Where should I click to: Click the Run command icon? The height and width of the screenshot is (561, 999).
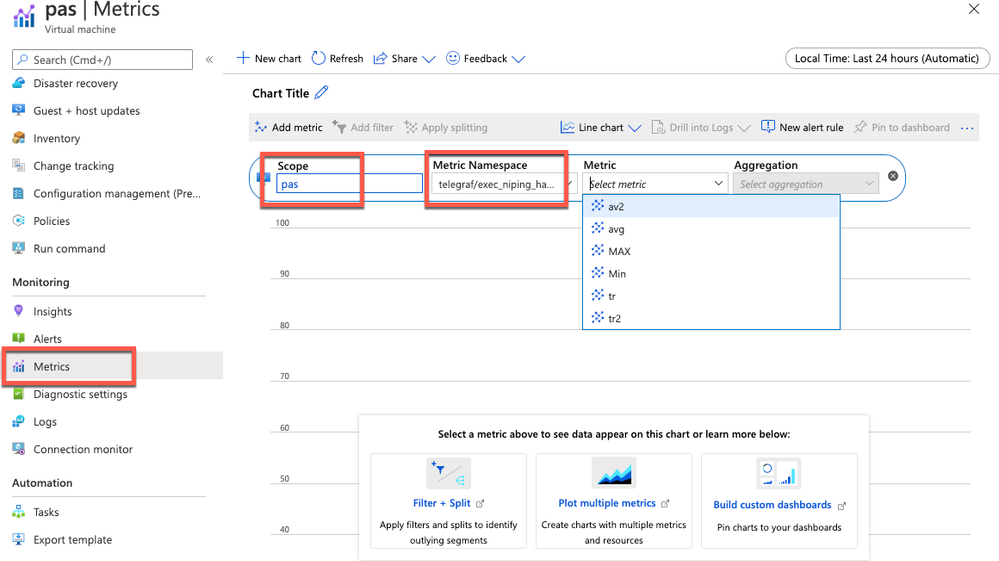coord(19,248)
